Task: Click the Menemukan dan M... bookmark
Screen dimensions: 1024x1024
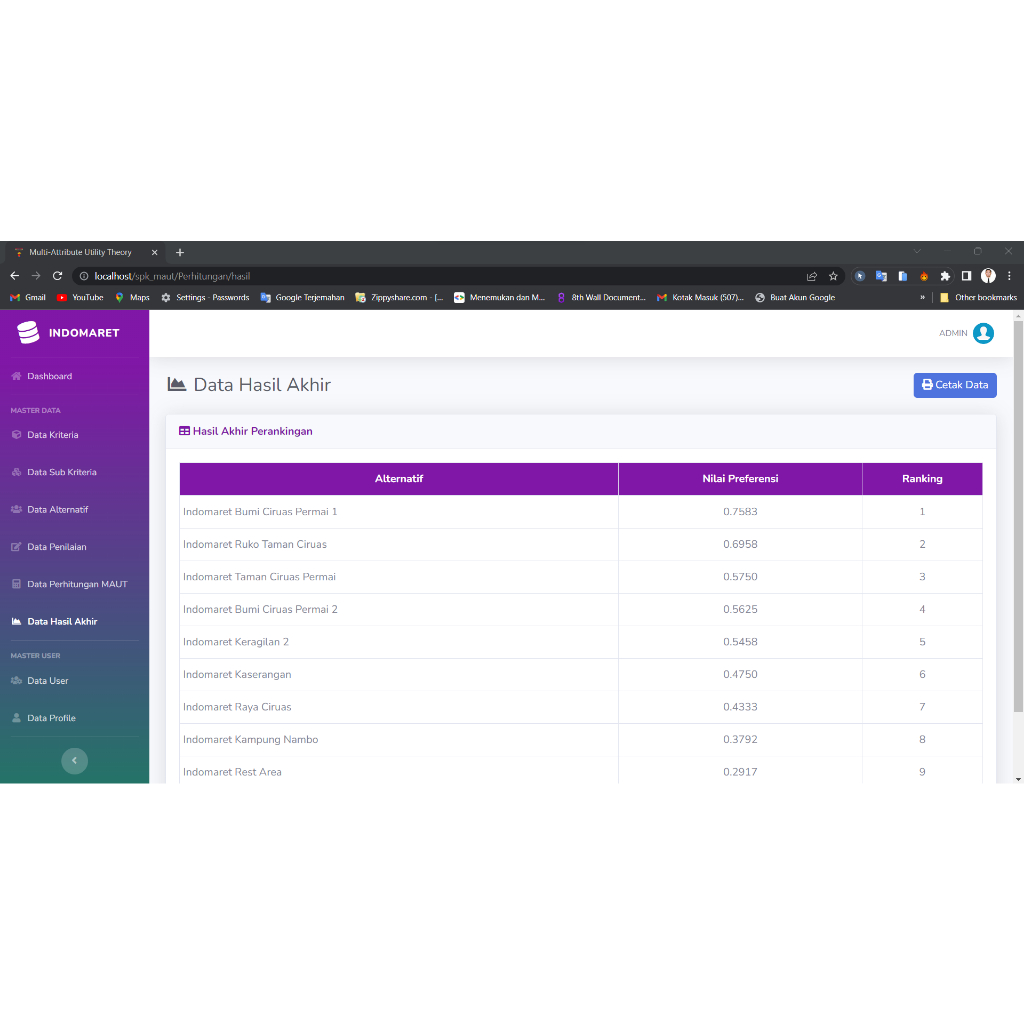Action: tap(500, 298)
